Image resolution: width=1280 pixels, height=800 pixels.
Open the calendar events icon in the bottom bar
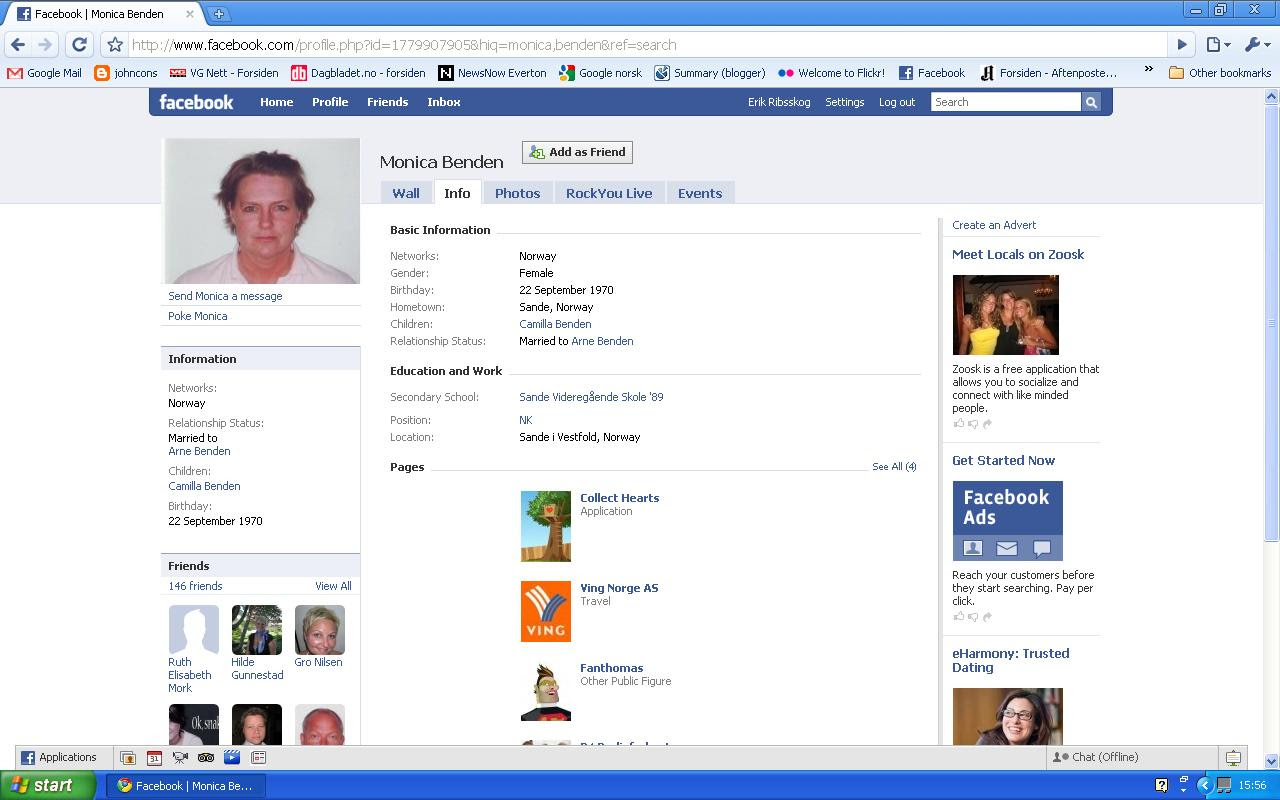click(x=154, y=757)
